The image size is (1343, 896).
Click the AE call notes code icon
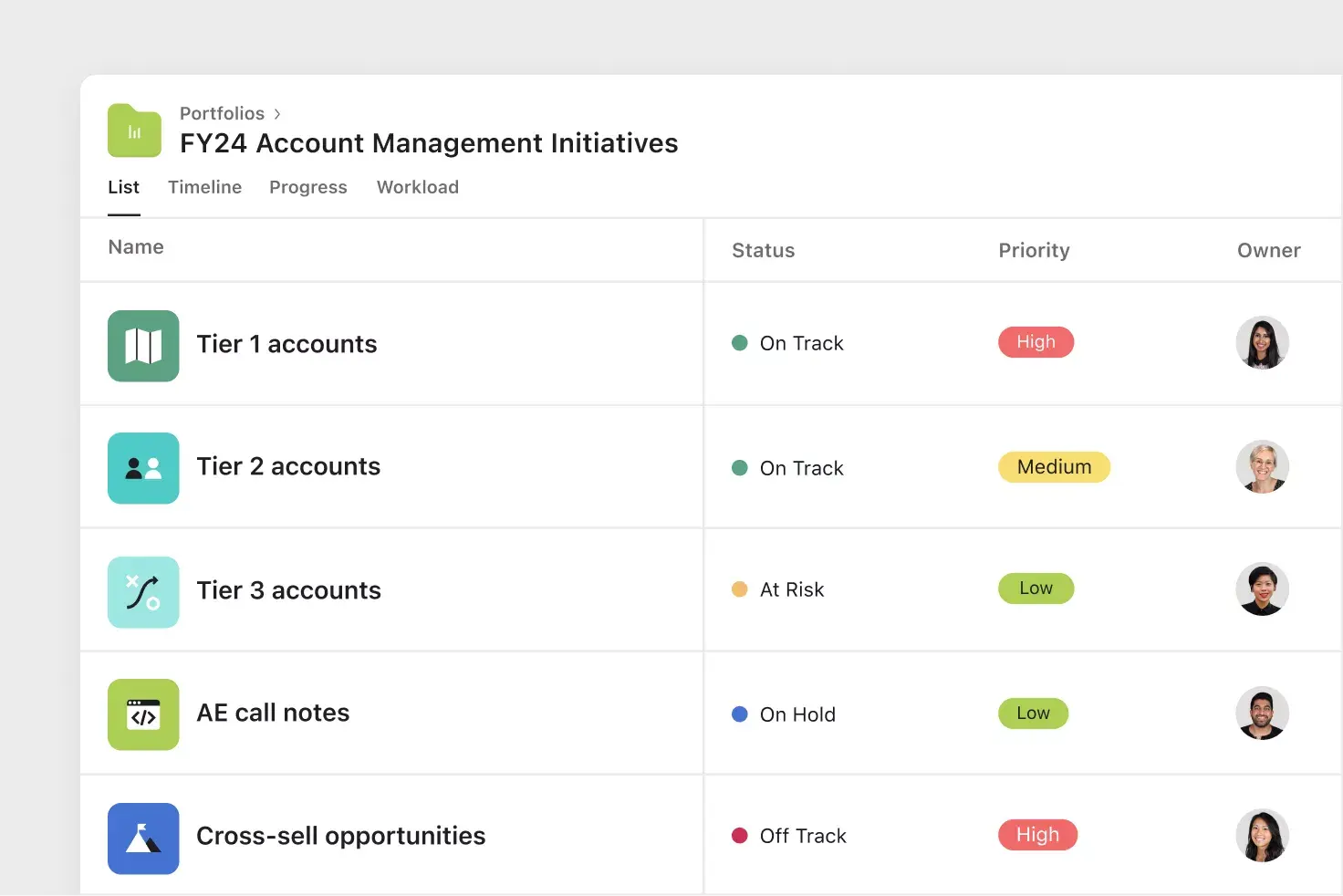pyautogui.click(x=142, y=714)
